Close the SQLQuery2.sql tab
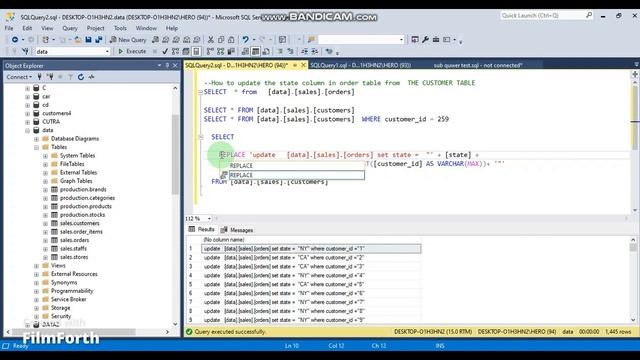The image size is (640, 360). point(304,65)
